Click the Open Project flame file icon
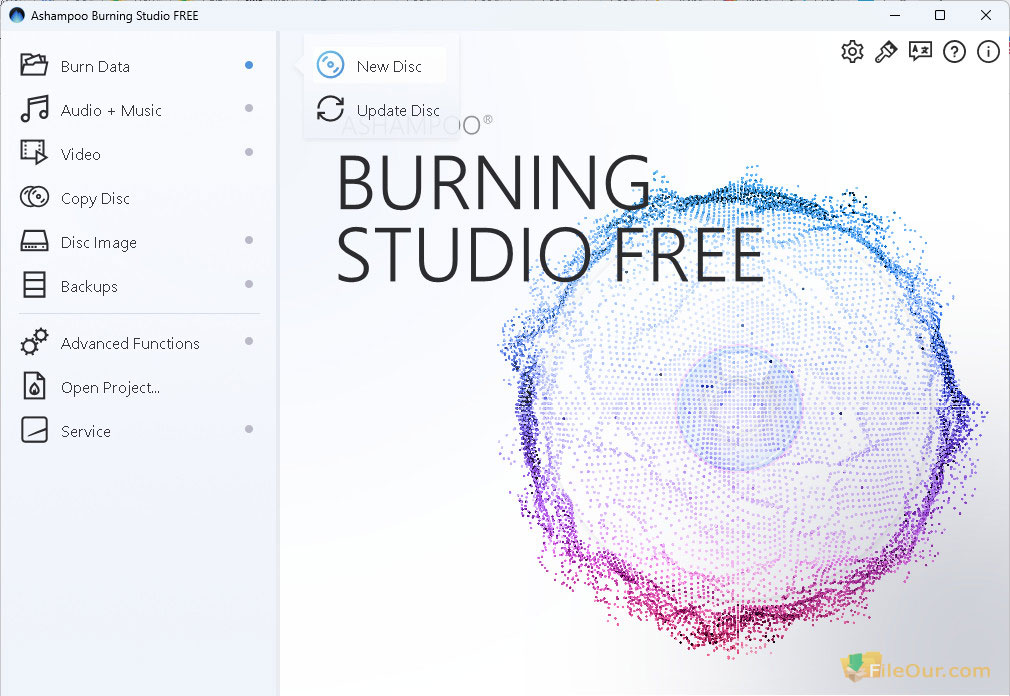The image size is (1010, 696). [34, 386]
